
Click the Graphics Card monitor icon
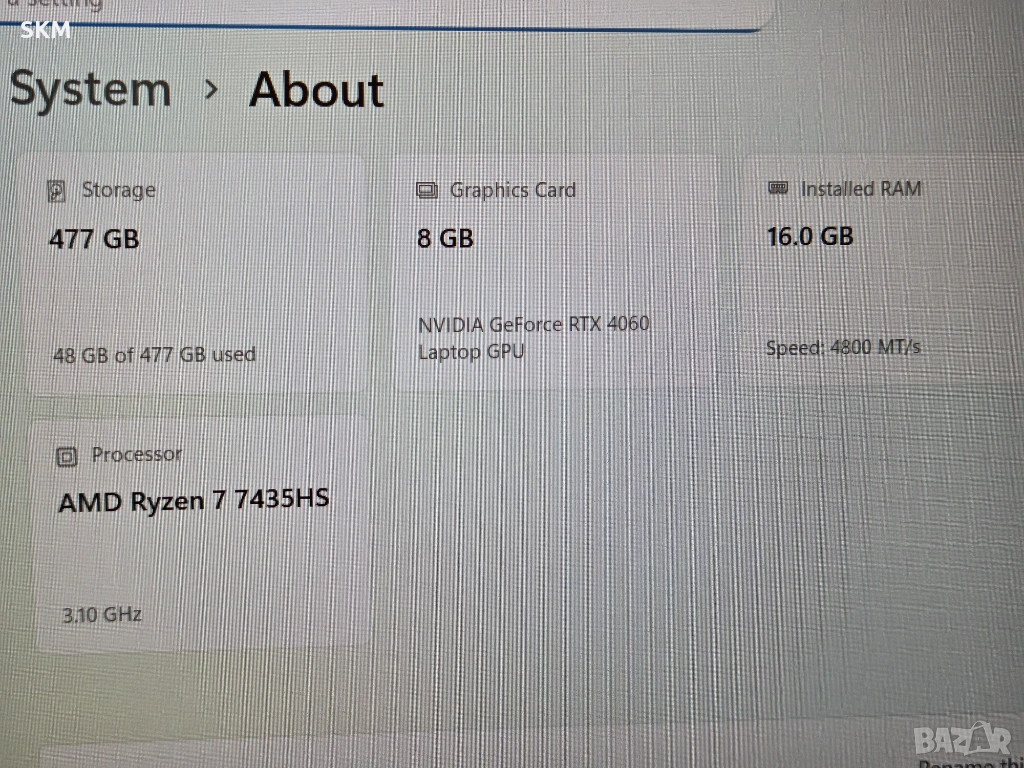pyautogui.click(x=427, y=191)
